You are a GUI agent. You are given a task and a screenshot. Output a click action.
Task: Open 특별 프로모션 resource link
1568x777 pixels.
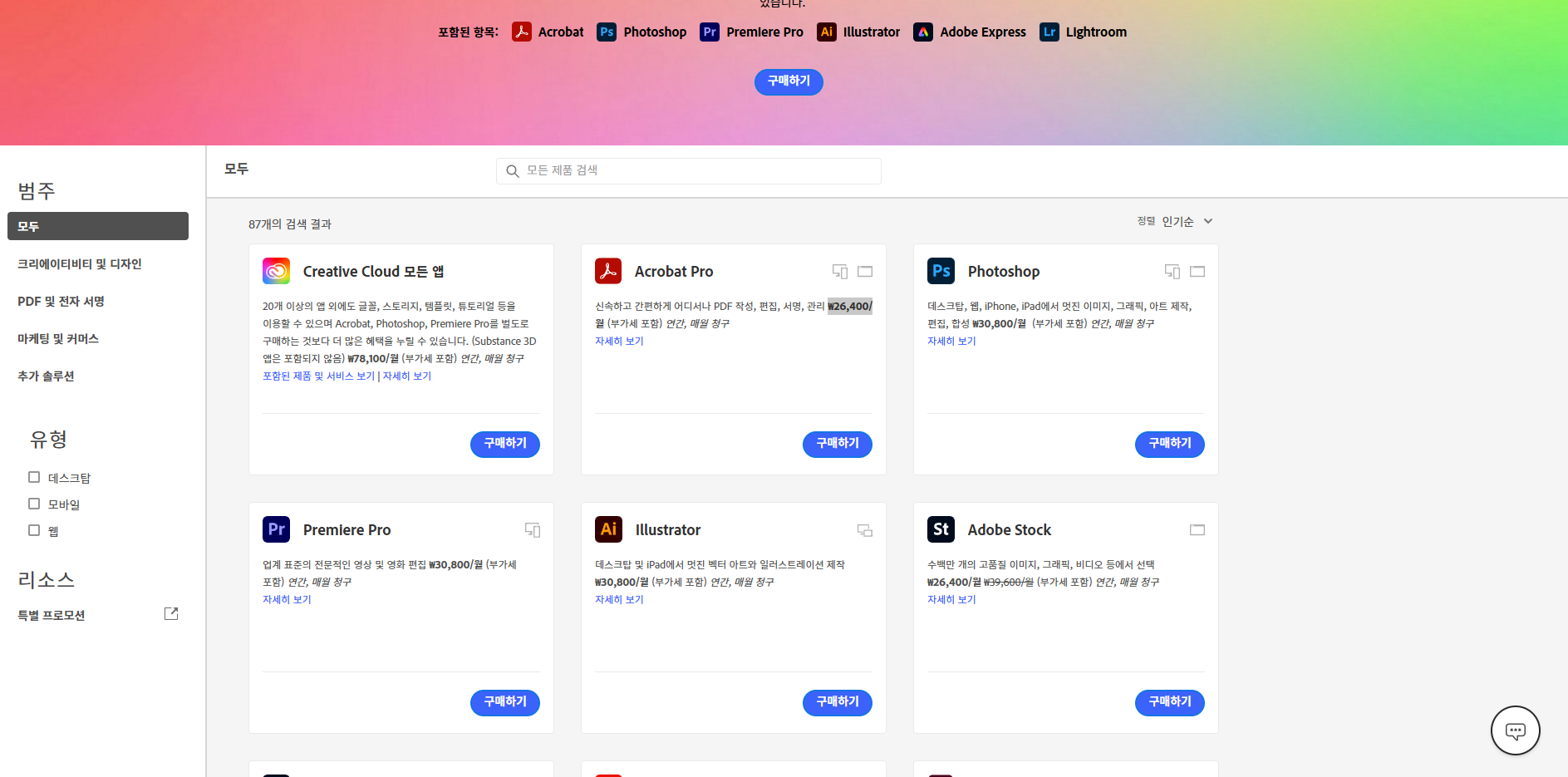pyautogui.click(x=52, y=615)
